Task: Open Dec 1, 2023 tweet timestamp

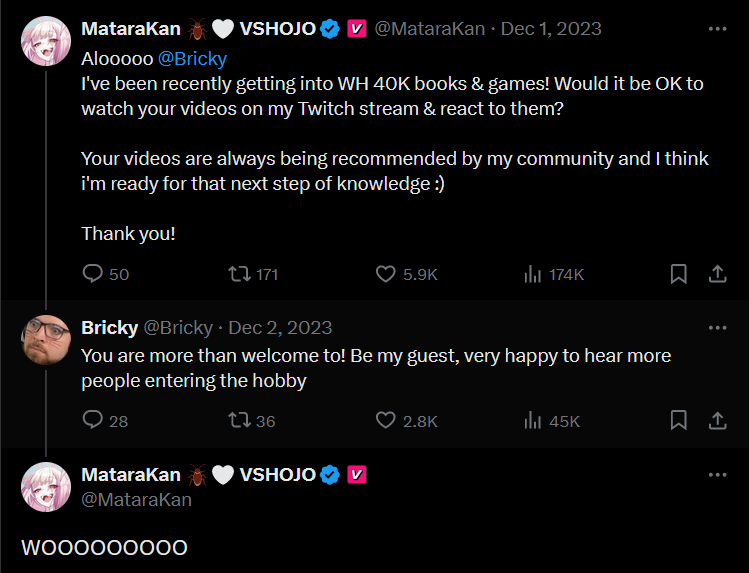Action: click(x=551, y=29)
